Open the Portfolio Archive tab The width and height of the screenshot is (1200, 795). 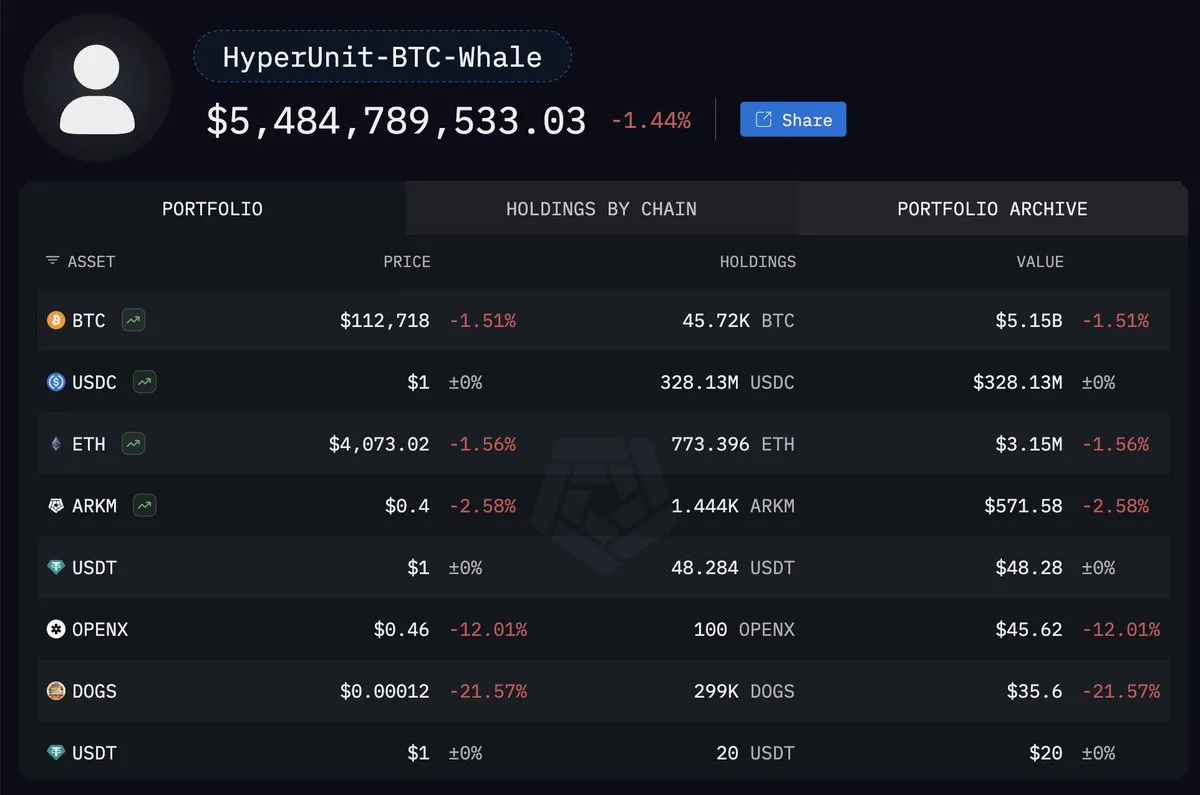(x=992, y=209)
